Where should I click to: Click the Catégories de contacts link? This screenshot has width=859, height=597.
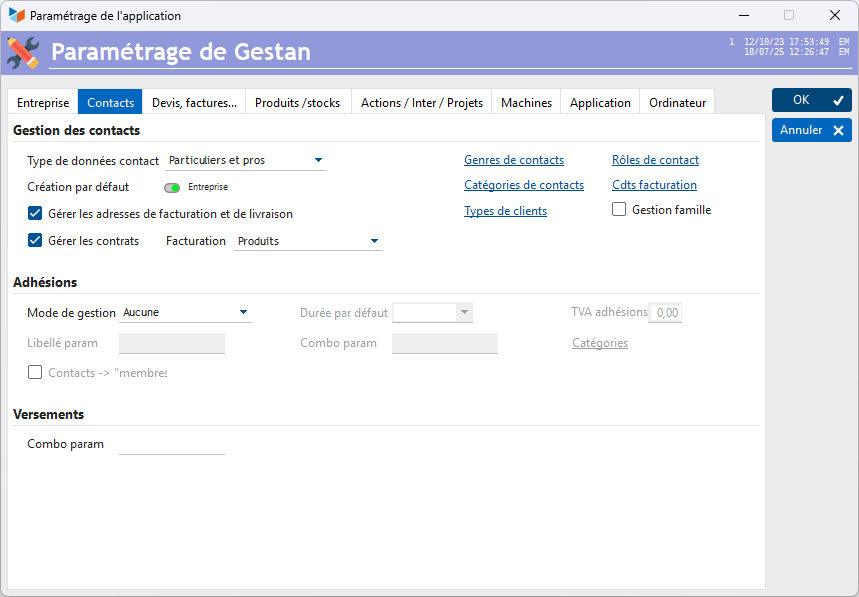click(x=523, y=185)
